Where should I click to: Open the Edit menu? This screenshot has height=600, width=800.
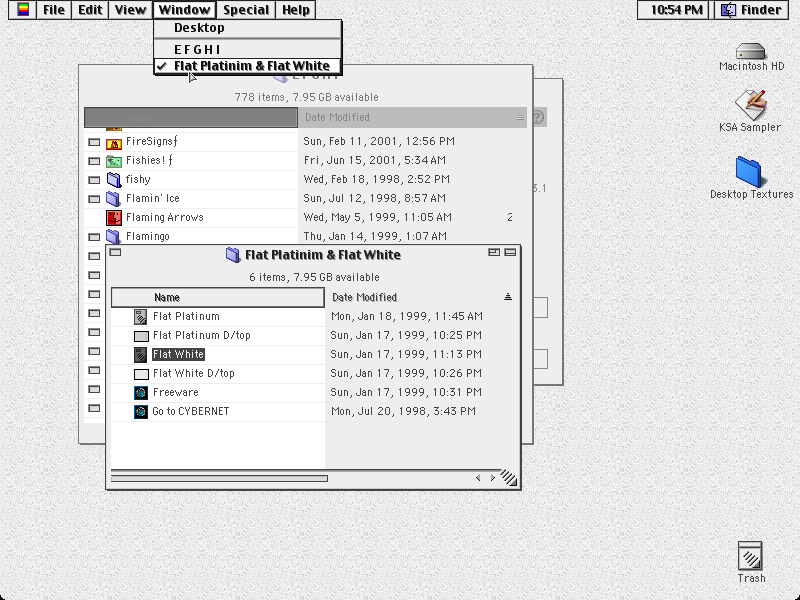pos(90,10)
